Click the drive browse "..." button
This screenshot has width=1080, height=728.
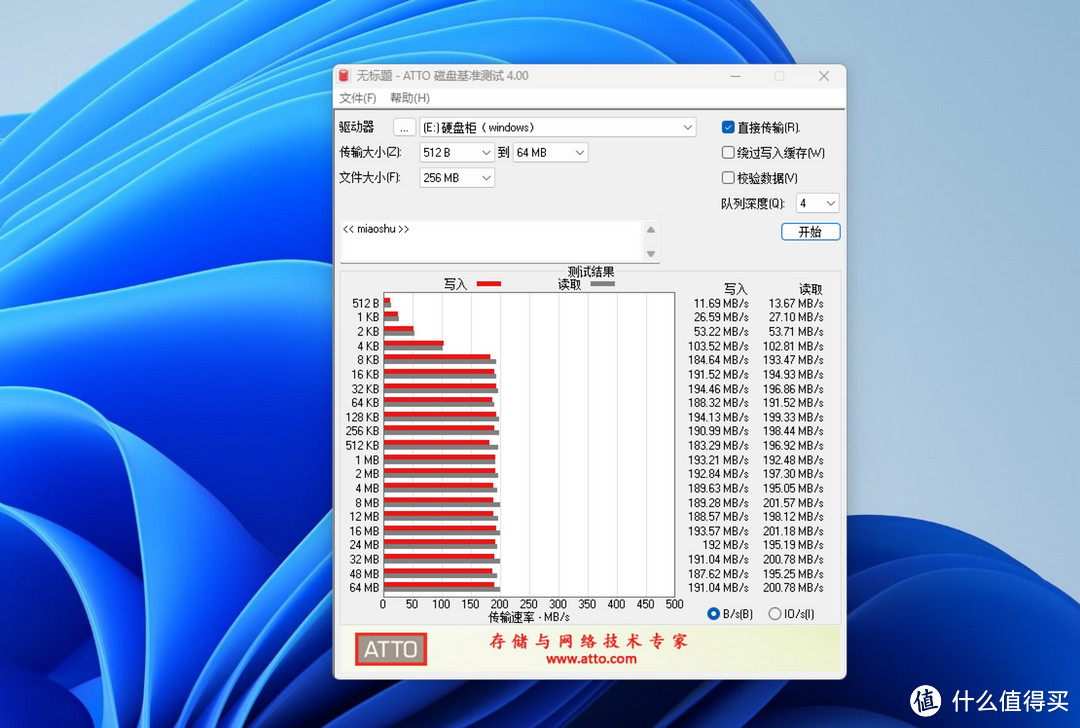[404, 127]
